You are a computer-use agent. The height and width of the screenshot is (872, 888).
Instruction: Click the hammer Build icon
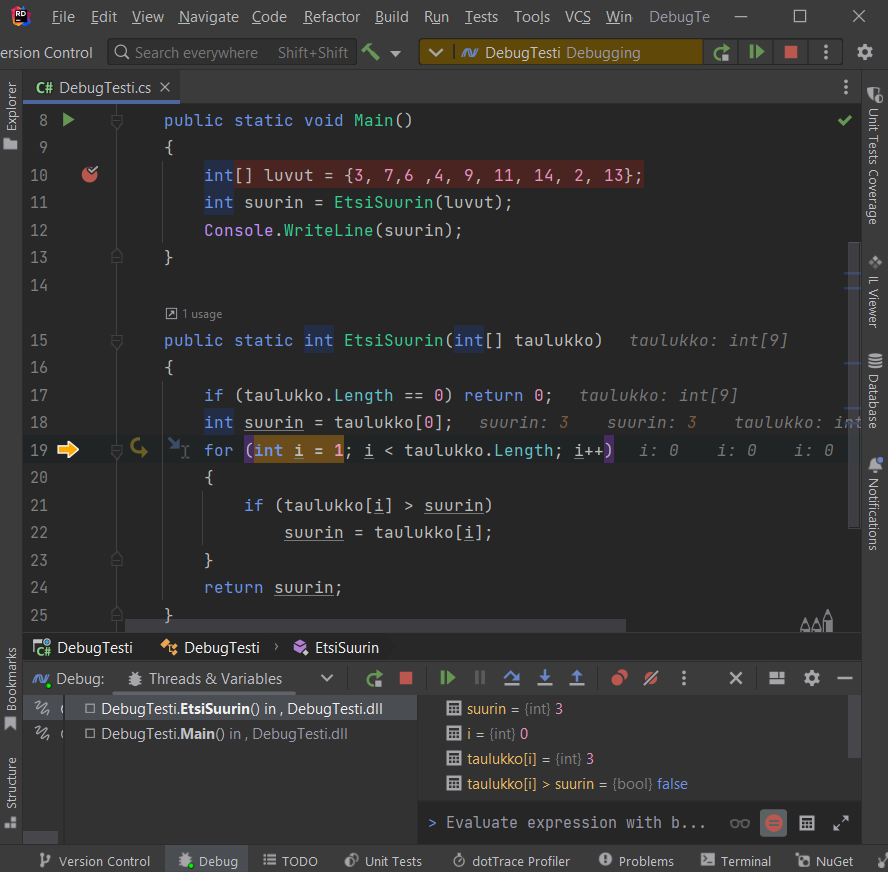pos(371,52)
